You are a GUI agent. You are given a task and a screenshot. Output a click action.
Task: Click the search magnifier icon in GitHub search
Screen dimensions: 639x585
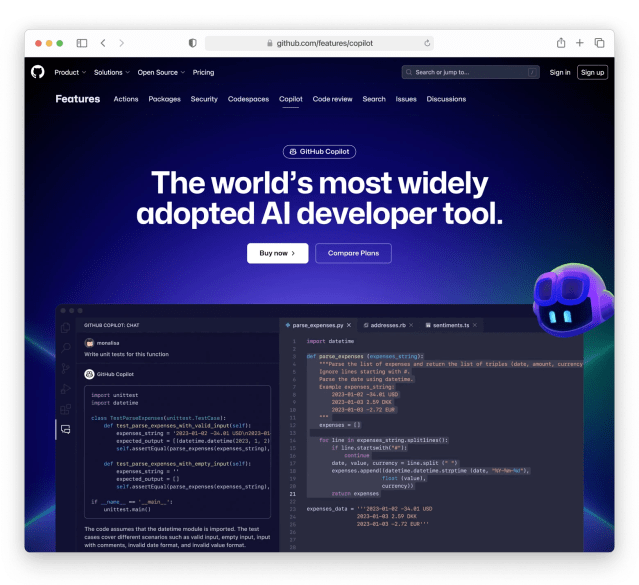coord(409,73)
